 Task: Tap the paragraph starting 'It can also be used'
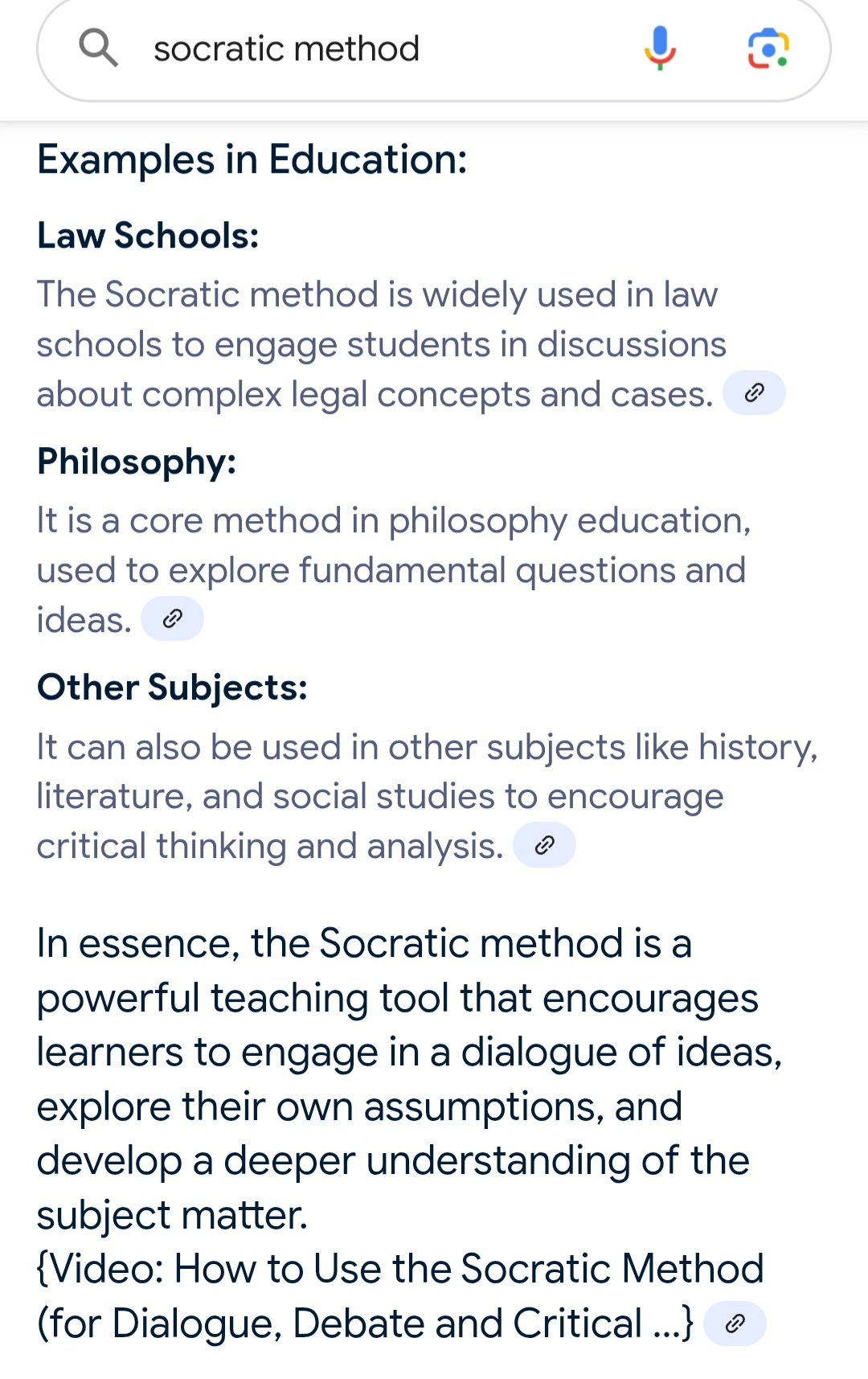click(x=427, y=796)
